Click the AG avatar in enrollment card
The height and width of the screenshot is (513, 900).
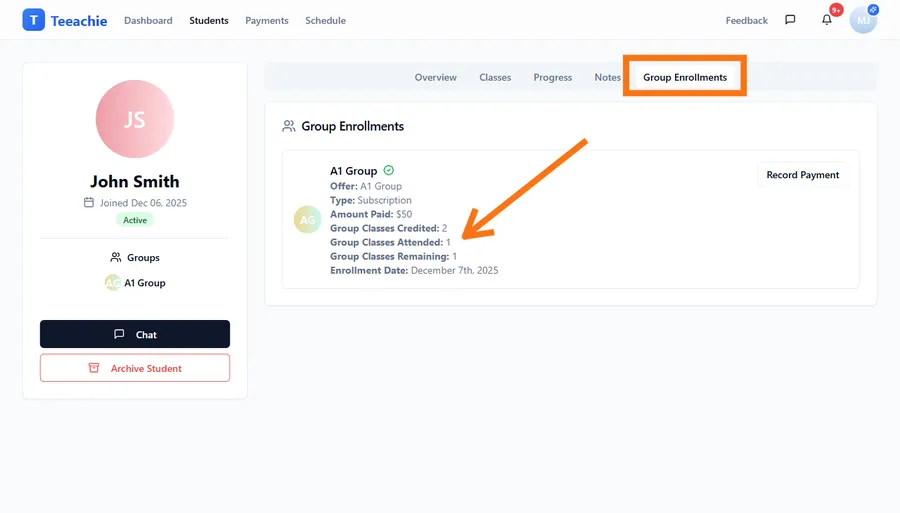307,219
